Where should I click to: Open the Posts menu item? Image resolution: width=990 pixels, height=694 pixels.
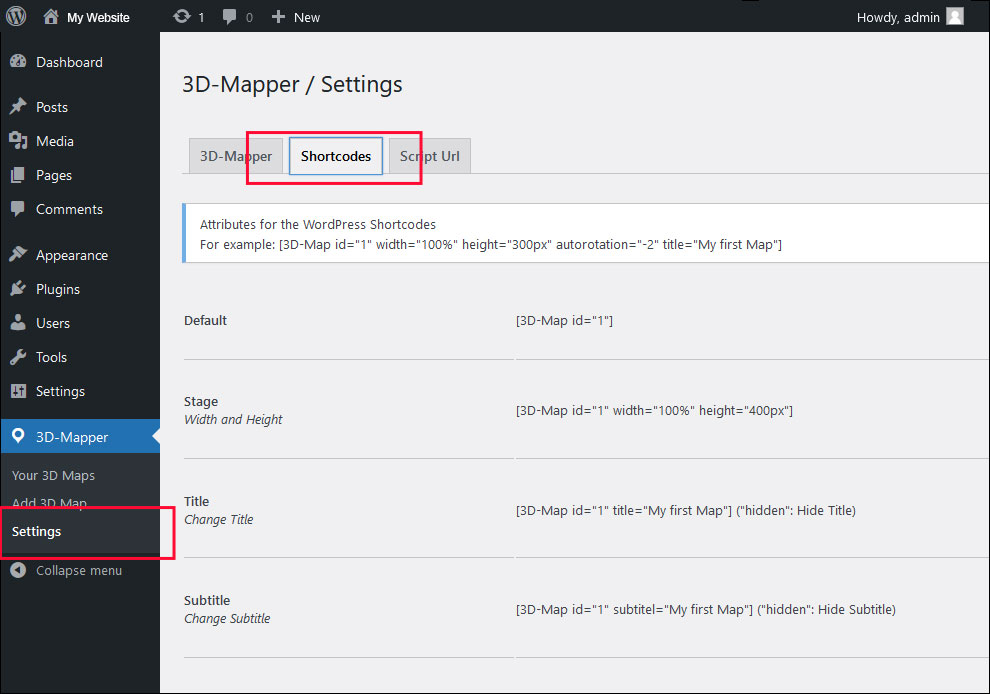(52, 107)
